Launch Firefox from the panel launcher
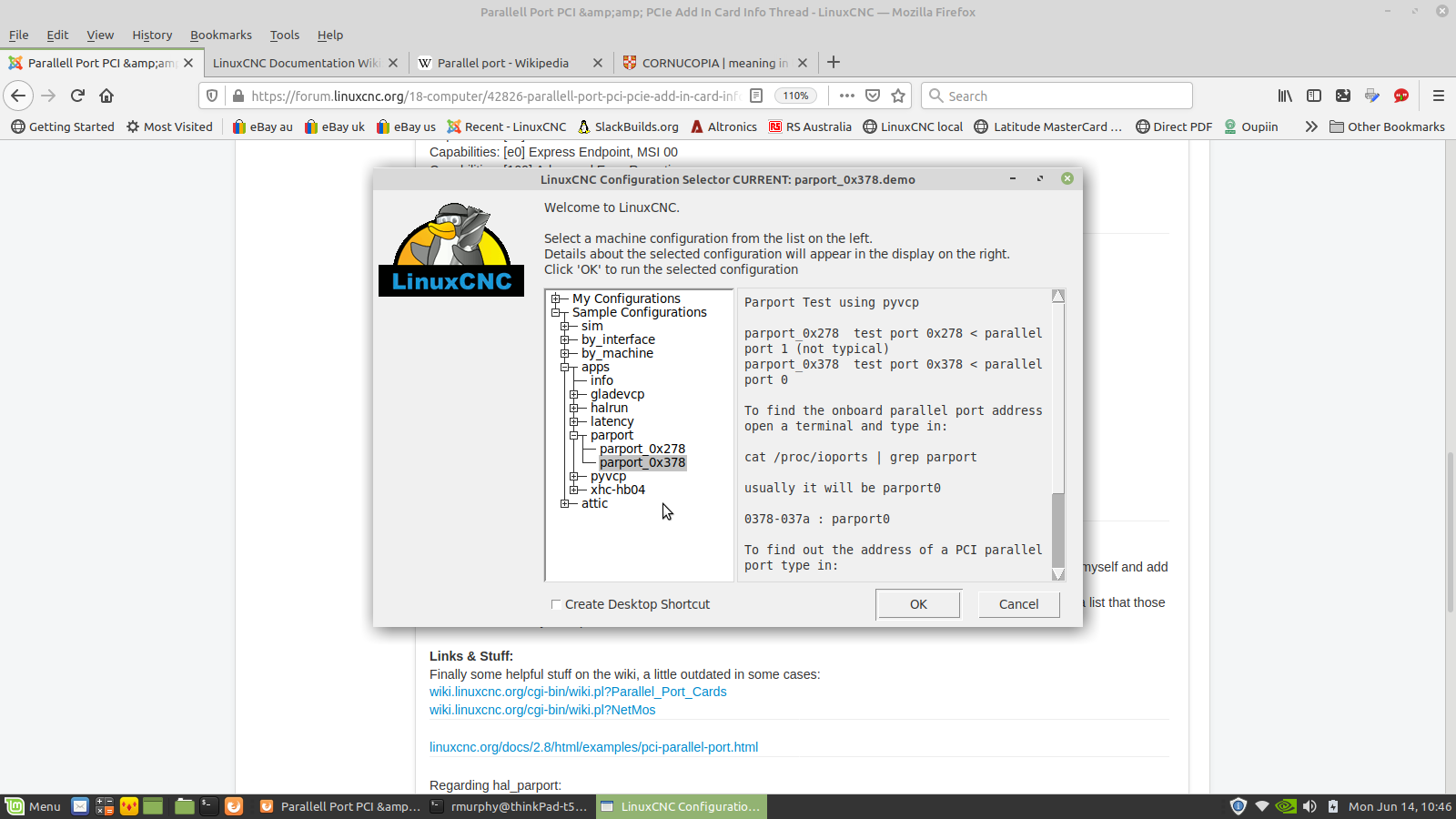This screenshot has height=819, width=1456. (234, 806)
